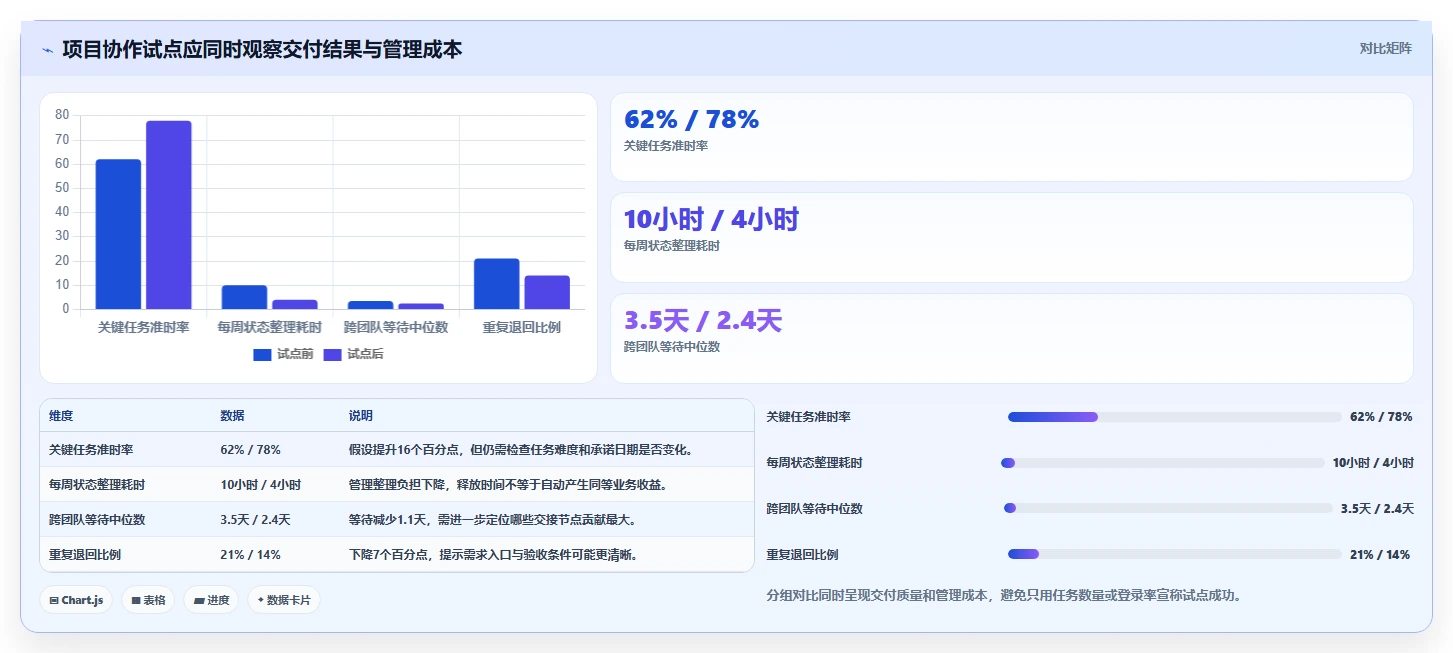Click the 重复返回比例 label in the progress list
Viewport: 1453px width, 653px height.
[x=802, y=555]
